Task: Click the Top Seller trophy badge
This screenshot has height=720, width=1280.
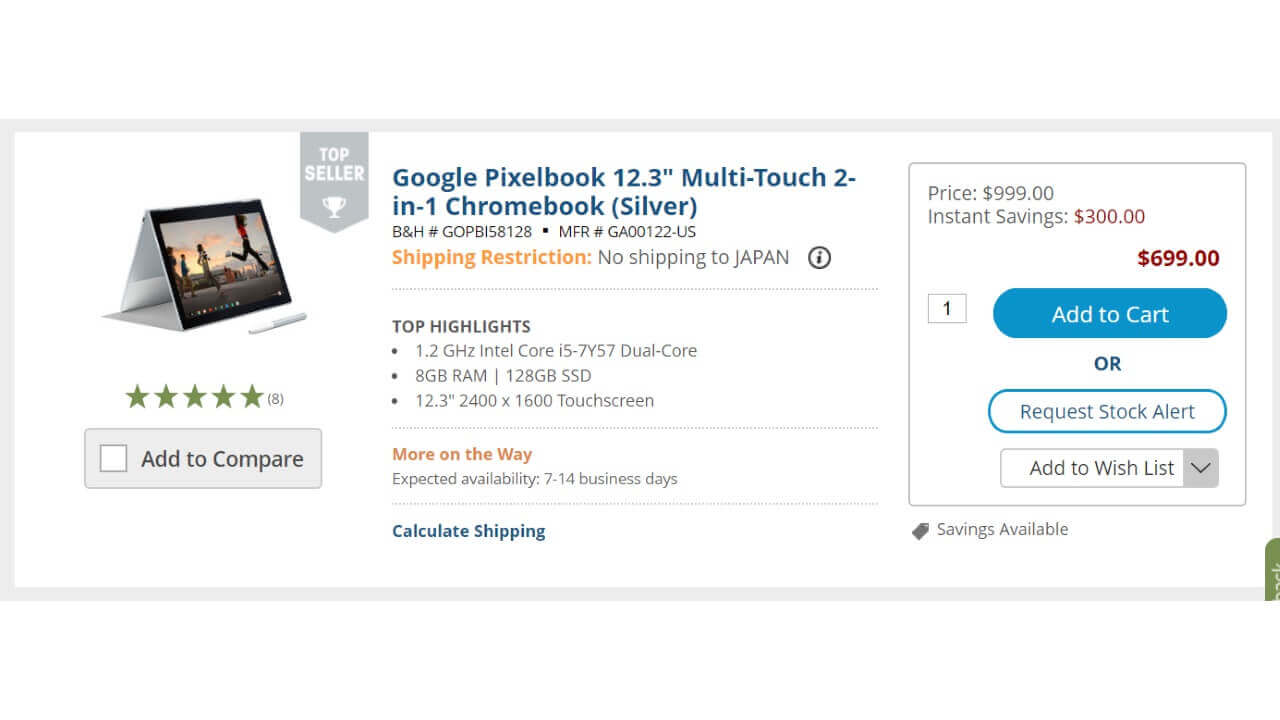Action: click(334, 181)
